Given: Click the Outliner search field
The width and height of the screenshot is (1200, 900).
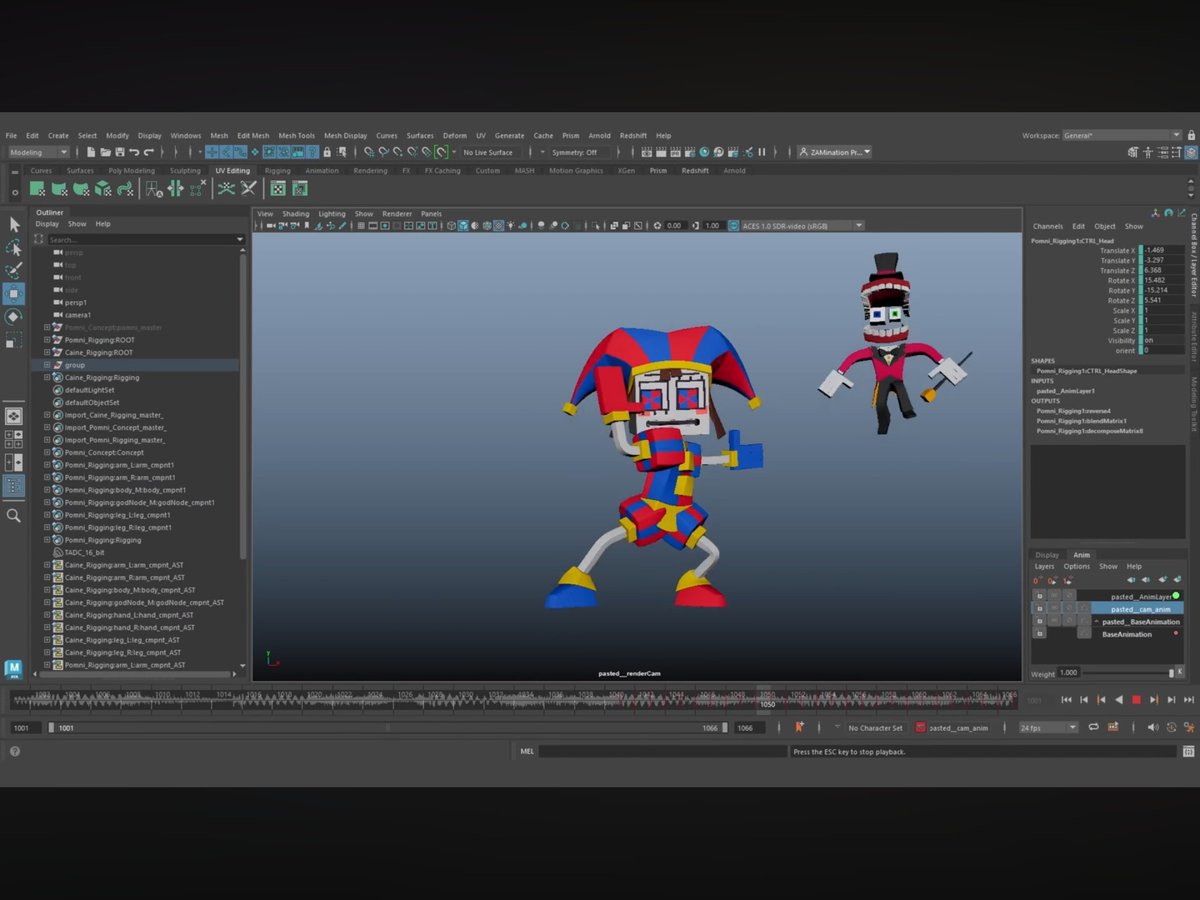Looking at the screenshot, I should tap(146, 239).
